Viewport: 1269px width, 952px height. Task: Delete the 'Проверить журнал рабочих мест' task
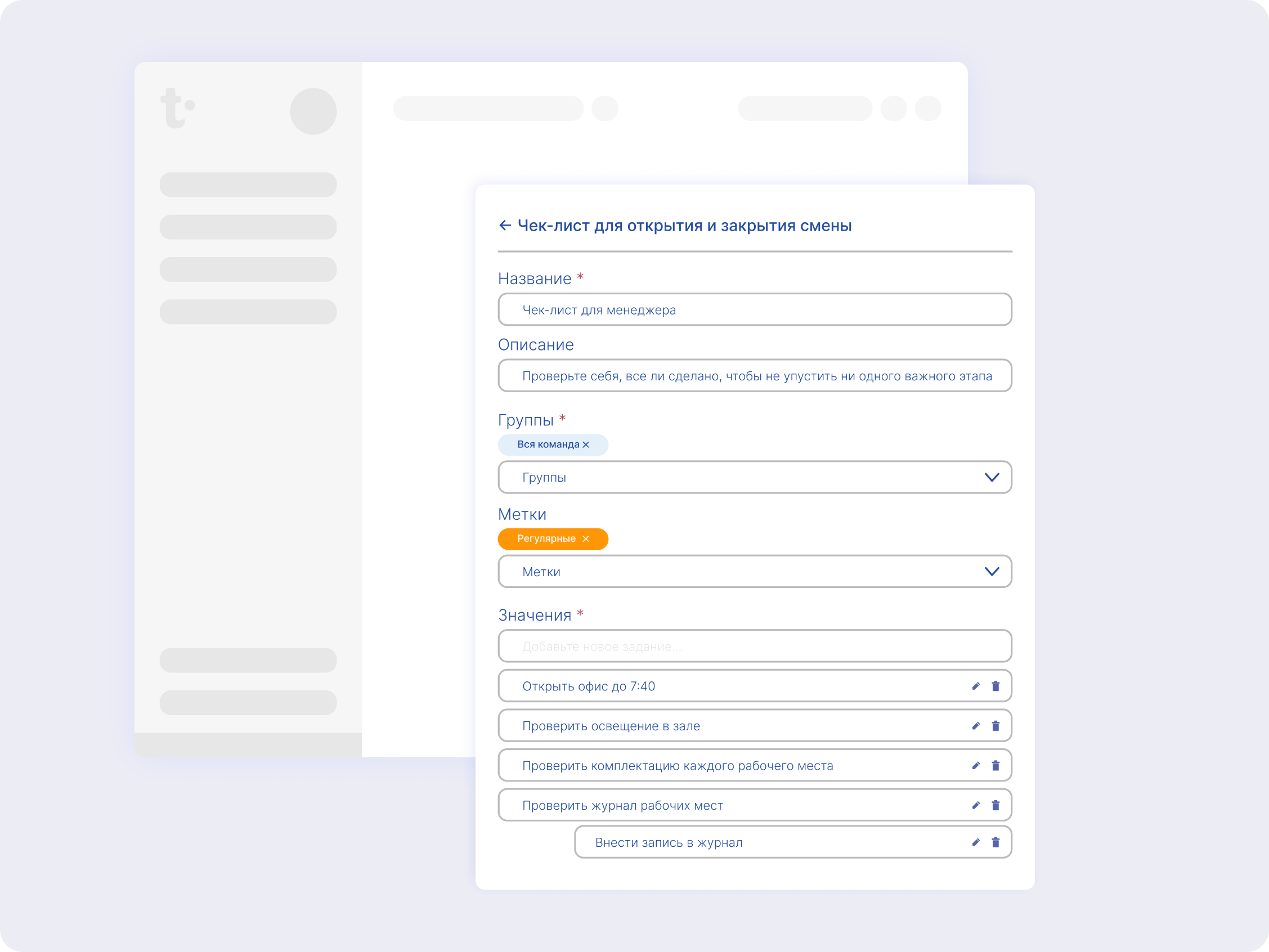click(996, 805)
